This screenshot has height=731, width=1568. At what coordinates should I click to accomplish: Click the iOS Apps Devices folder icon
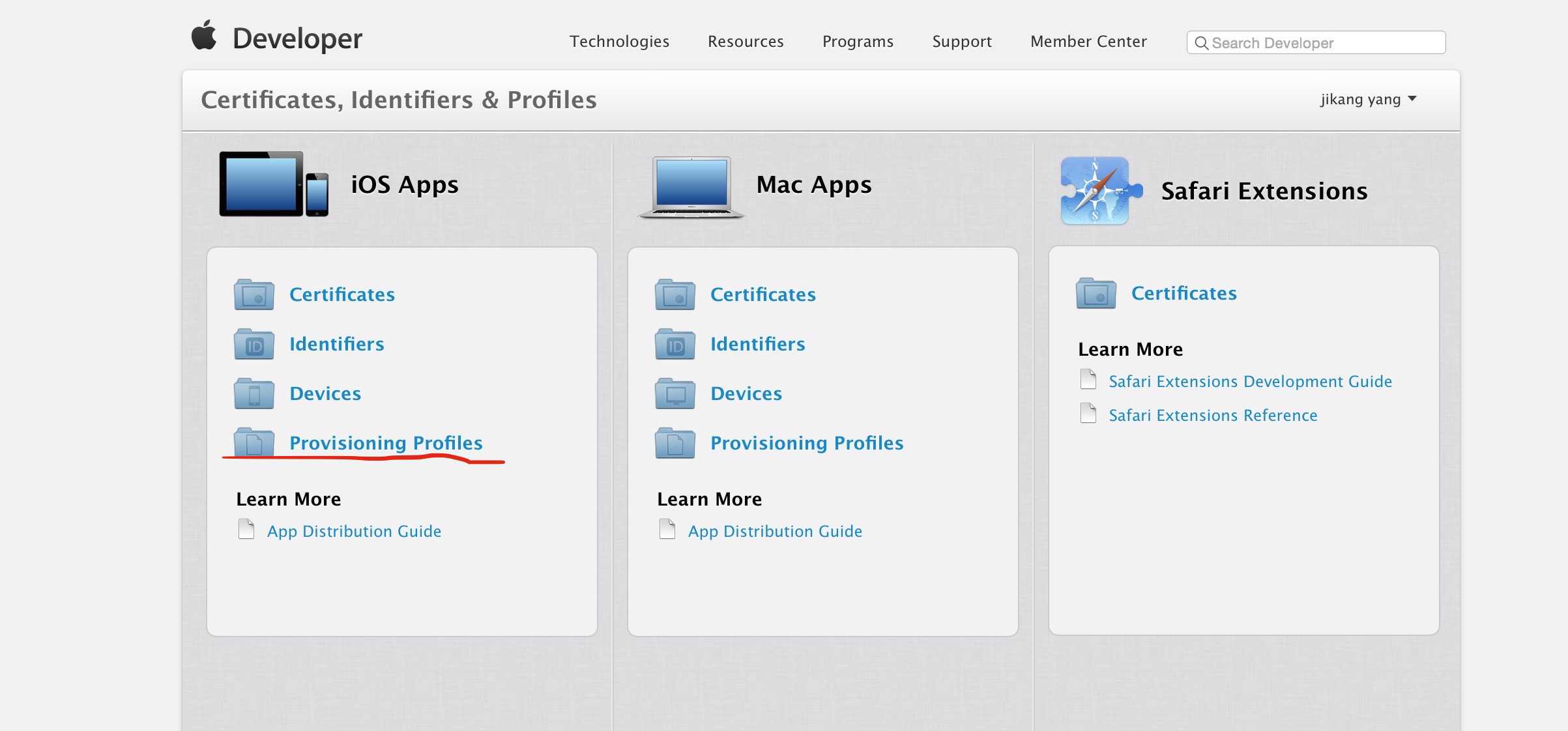[x=254, y=392]
